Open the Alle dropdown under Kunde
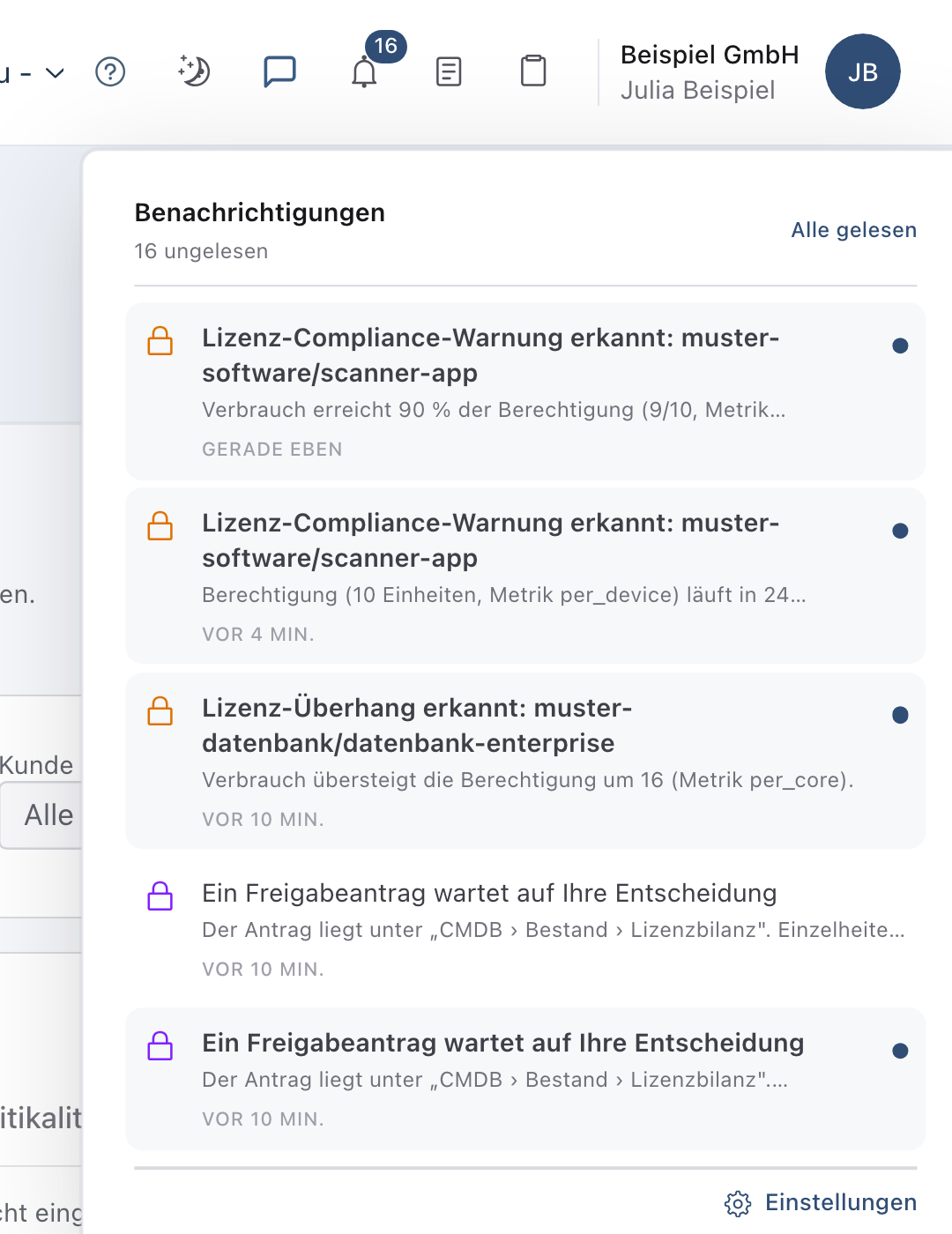The height and width of the screenshot is (1234, 952). [41, 815]
